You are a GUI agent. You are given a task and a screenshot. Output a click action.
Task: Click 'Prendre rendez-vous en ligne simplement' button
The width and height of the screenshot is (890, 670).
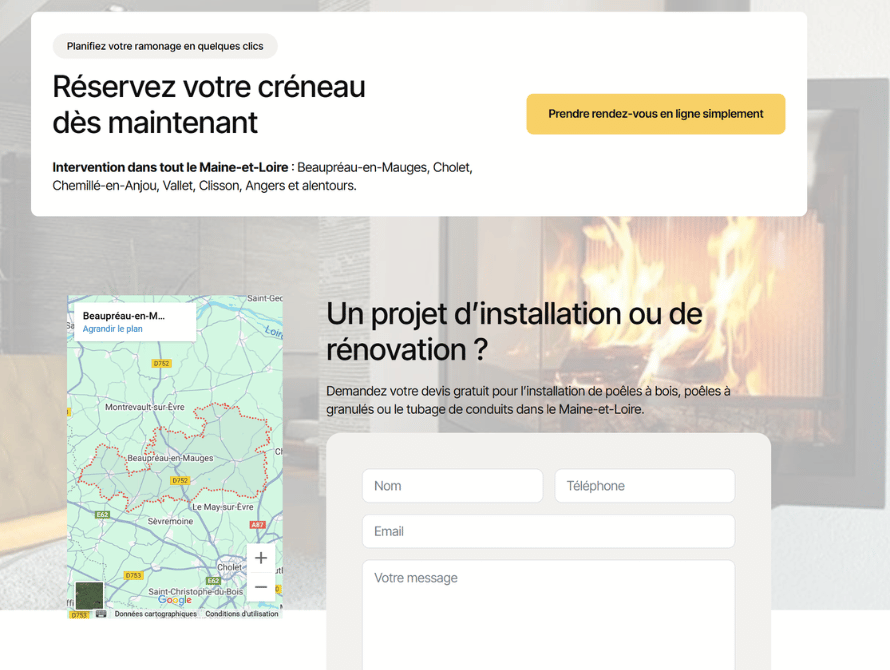655,114
